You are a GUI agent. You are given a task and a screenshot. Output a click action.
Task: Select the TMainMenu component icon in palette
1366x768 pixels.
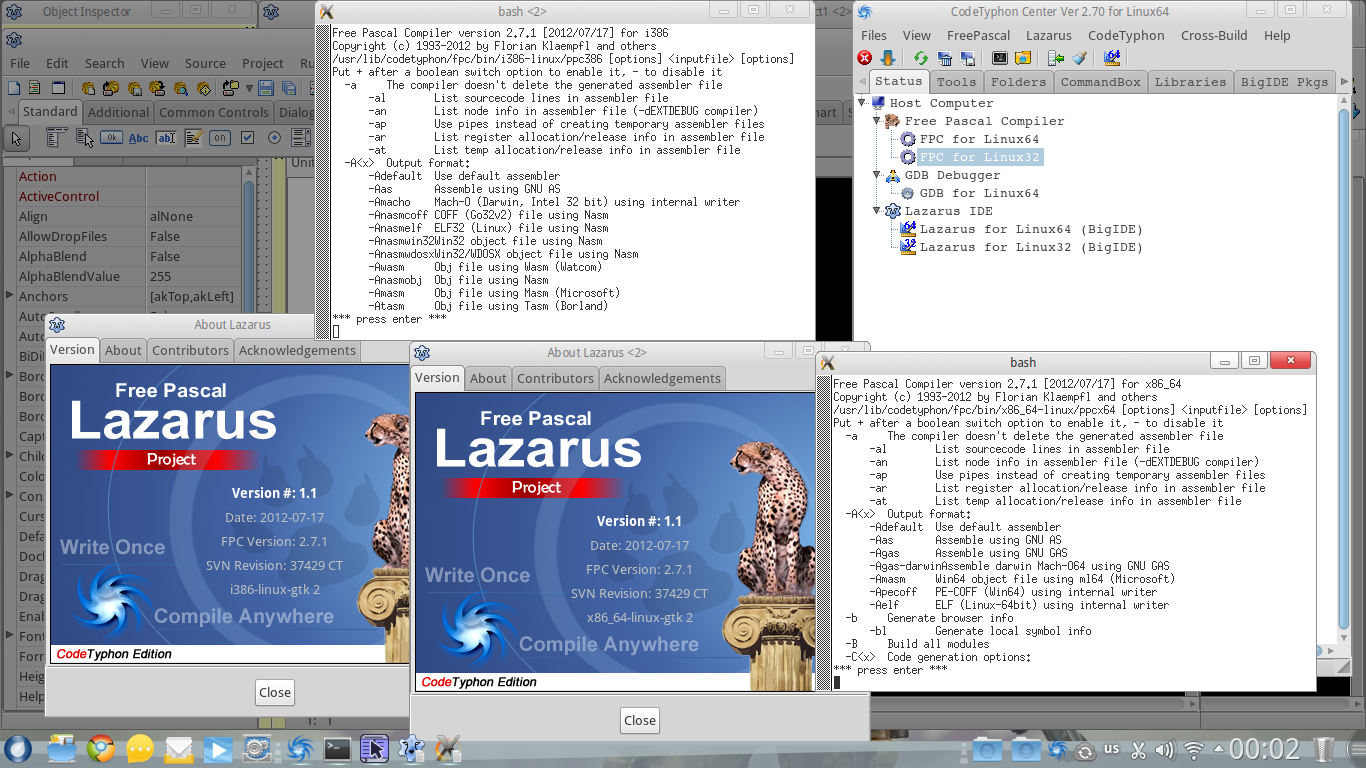click(x=57, y=138)
